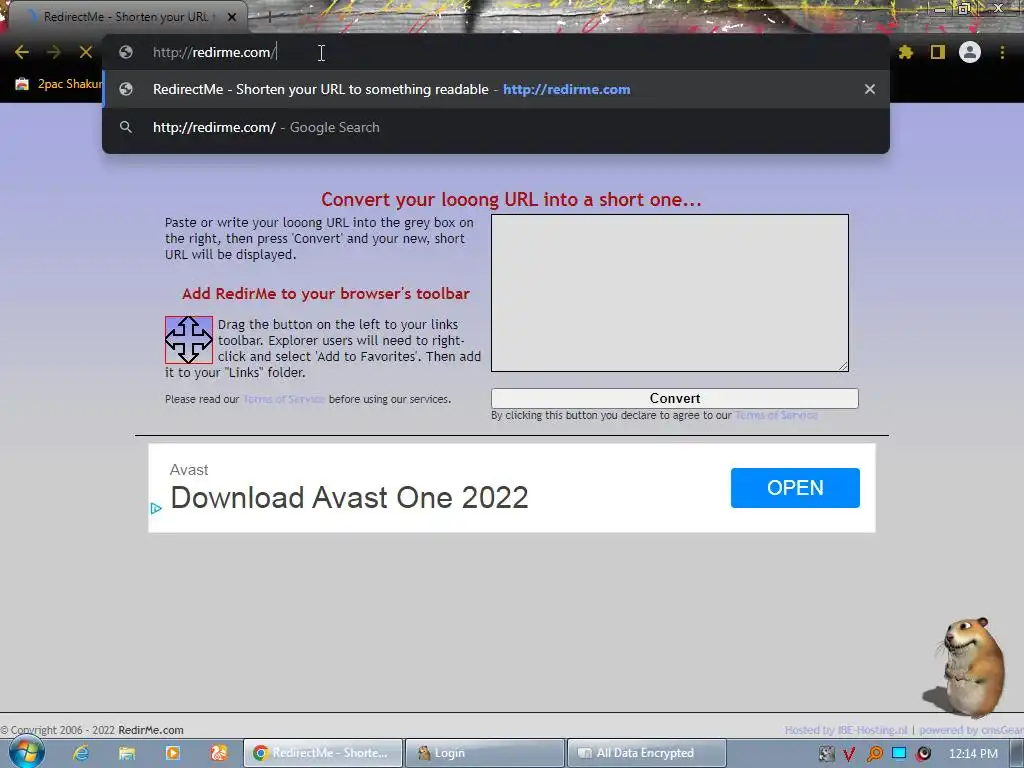
Task: Click the Download Avast One 2022 headline
Action: coord(349,498)
